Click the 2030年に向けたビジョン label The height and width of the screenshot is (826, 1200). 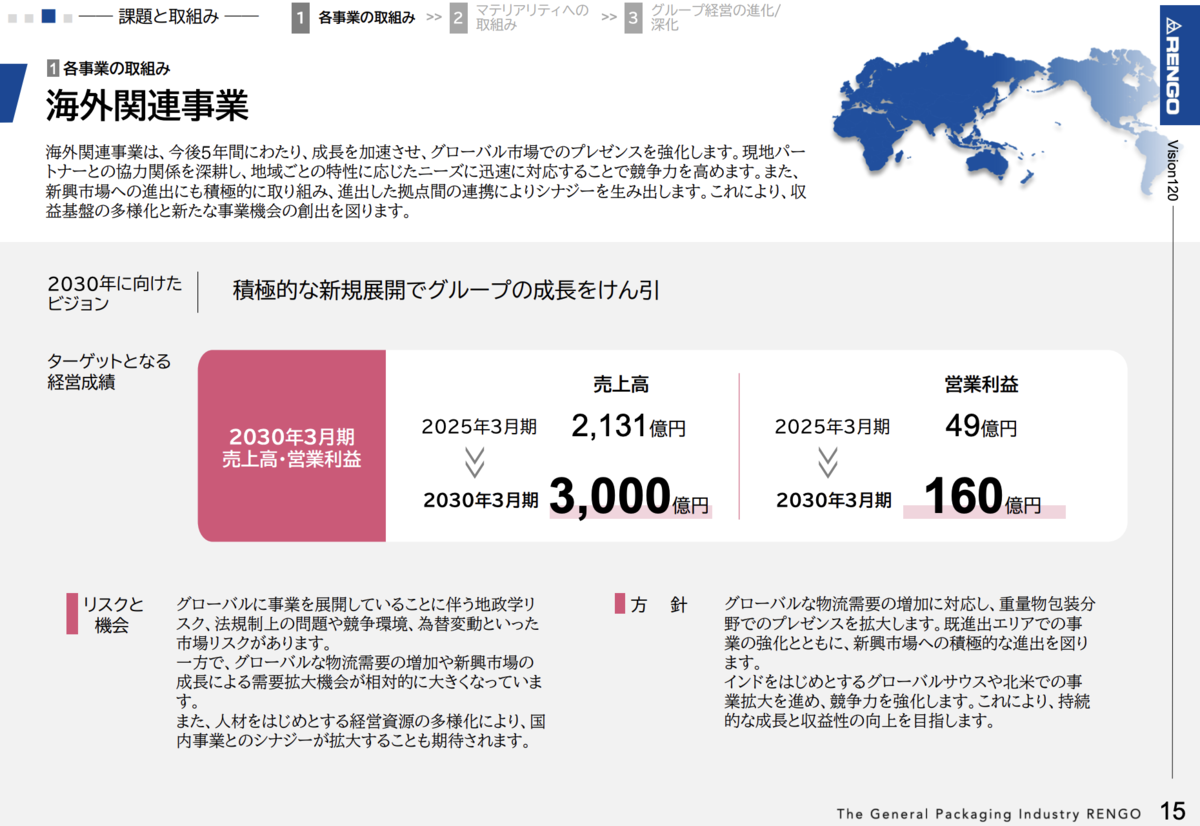115,294
